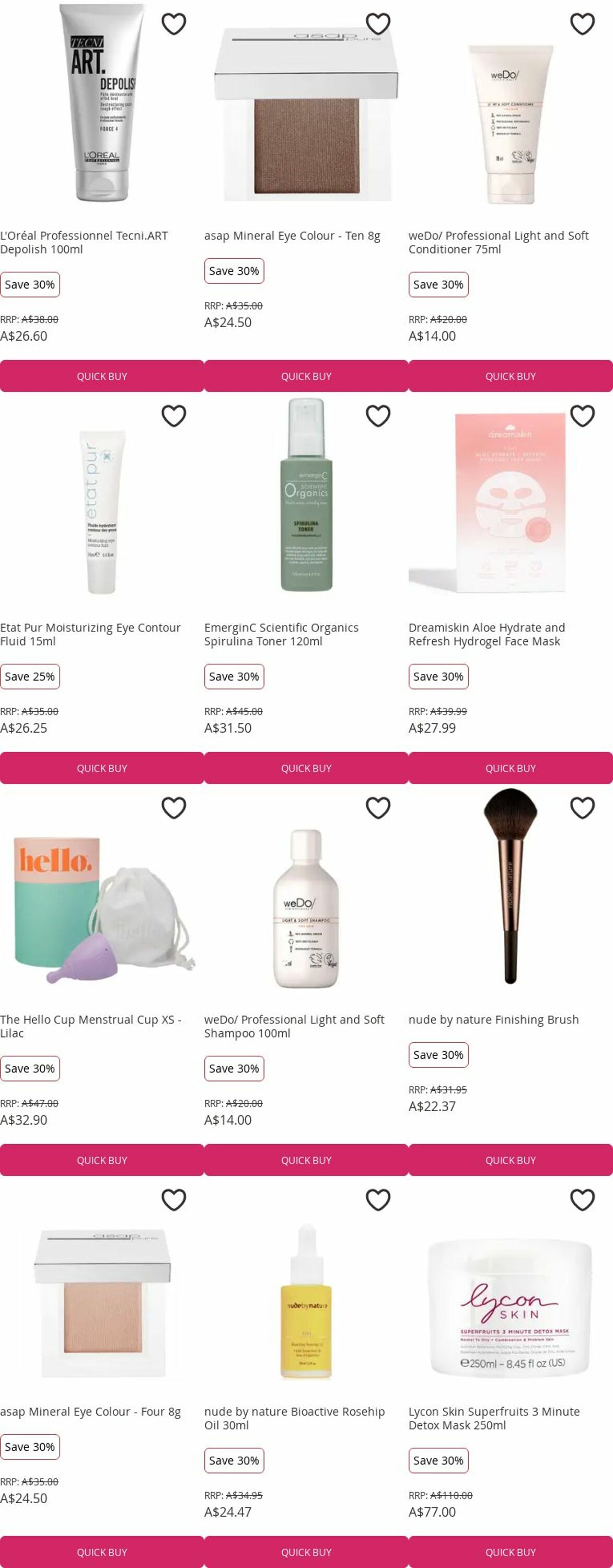Open Lycon Skin Superfruits Detox Mask title
Image resolution: width=613 pixels, height=1568 pixels.
click(x=494, y=1419)
